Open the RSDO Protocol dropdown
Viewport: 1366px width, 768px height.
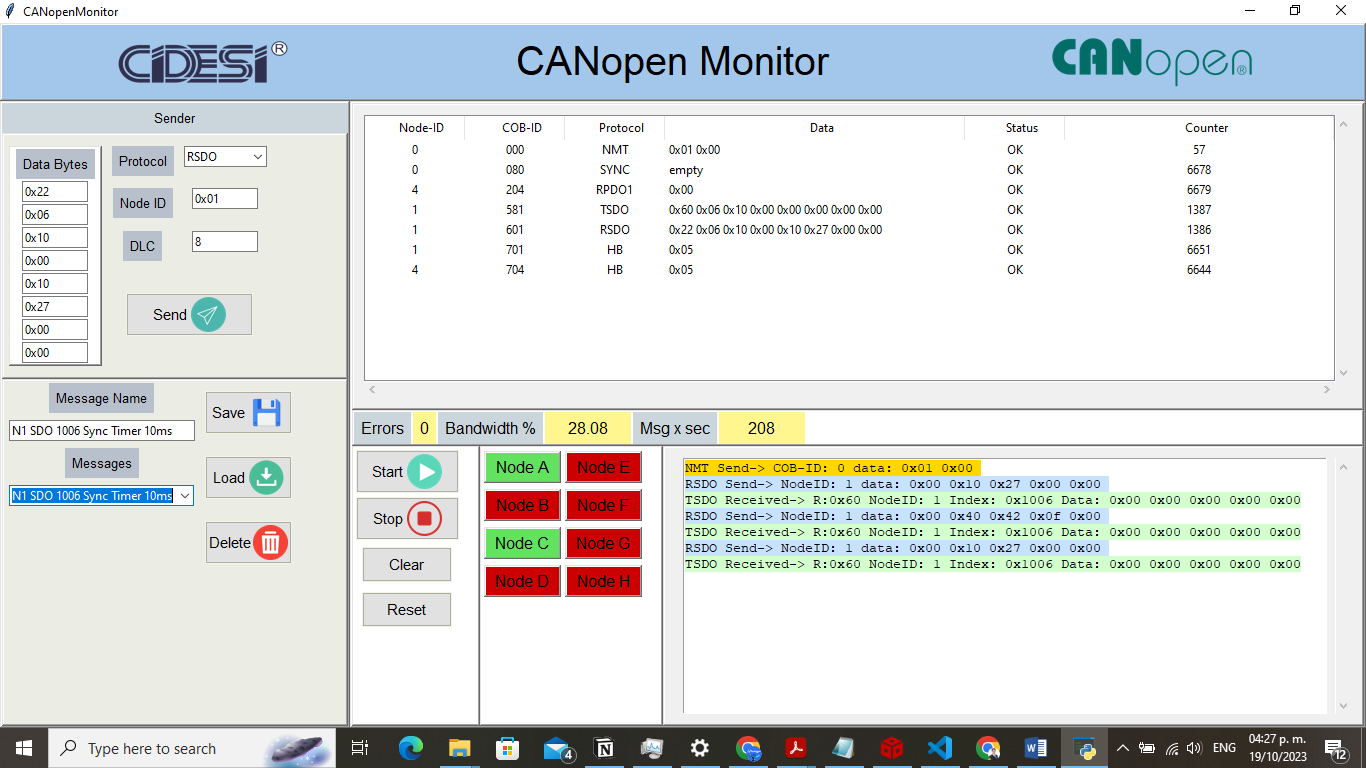click(x=257, y=156)
